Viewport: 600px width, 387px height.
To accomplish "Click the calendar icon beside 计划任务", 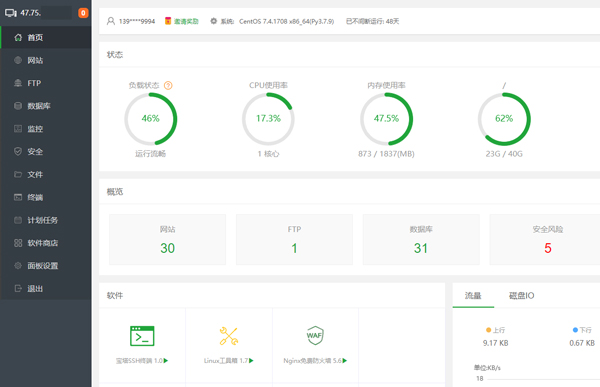I will point(18,220).
